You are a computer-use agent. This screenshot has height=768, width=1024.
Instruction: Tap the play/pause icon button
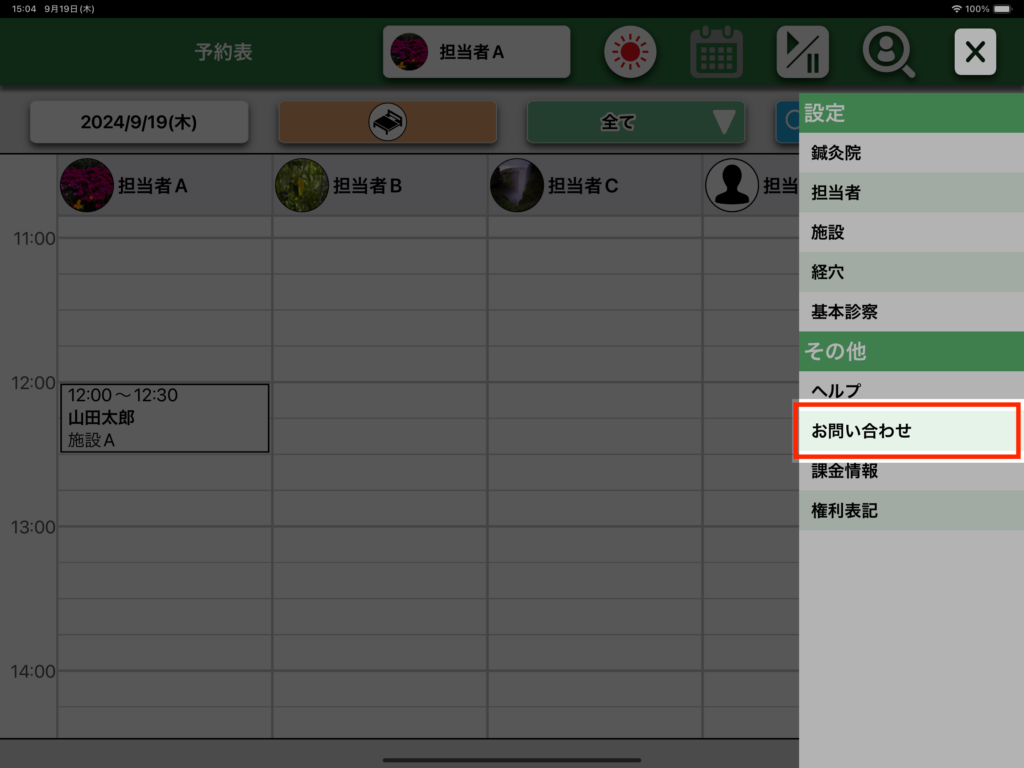coord(802,52)
